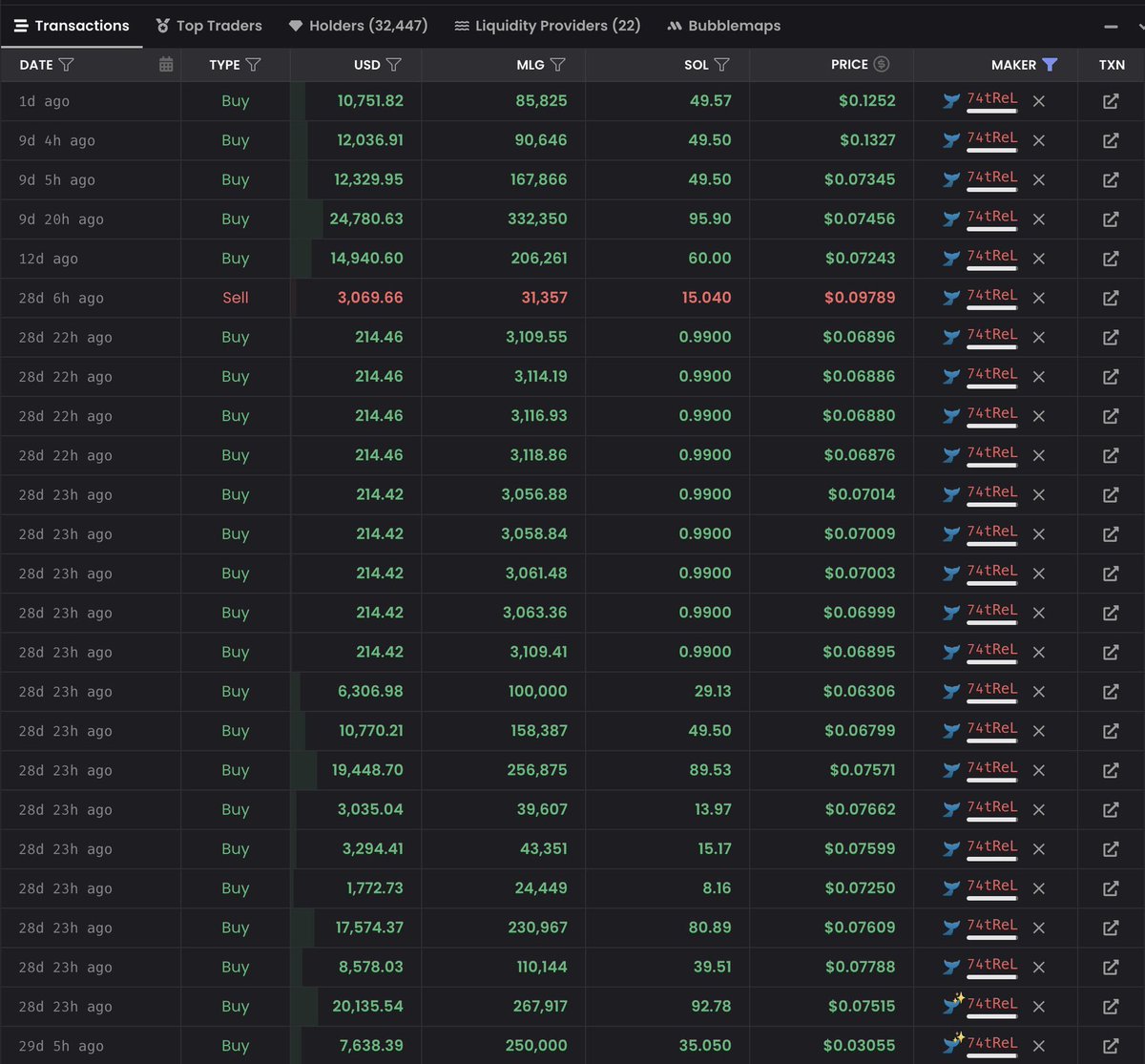Click the hamburger icon beside Transactions
The height and width of the screenshot is (1064, 1145).
tap(21, 25)
